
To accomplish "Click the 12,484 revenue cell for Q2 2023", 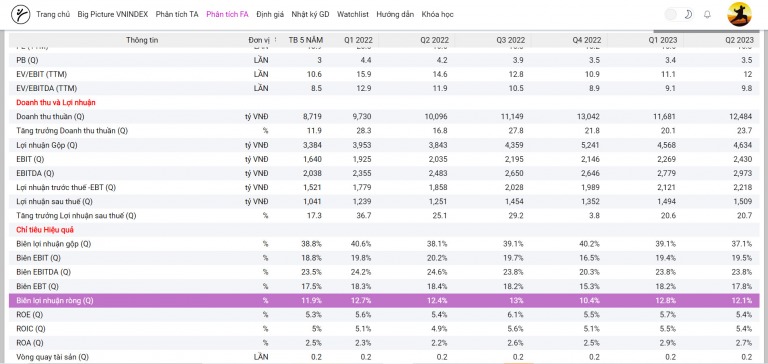I will click(x=742, y=117).
